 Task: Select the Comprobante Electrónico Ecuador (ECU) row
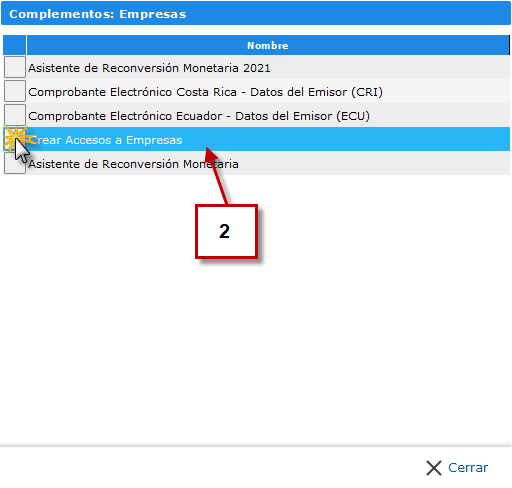(256, 115)
